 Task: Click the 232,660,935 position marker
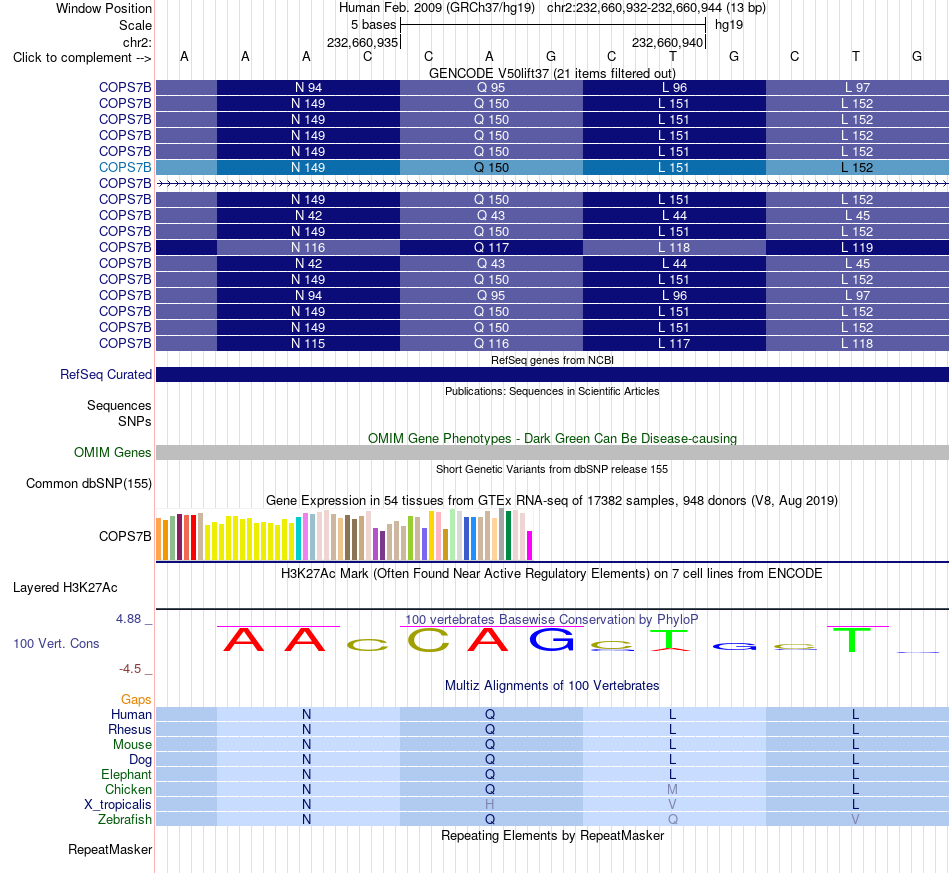tap(362, 42)
